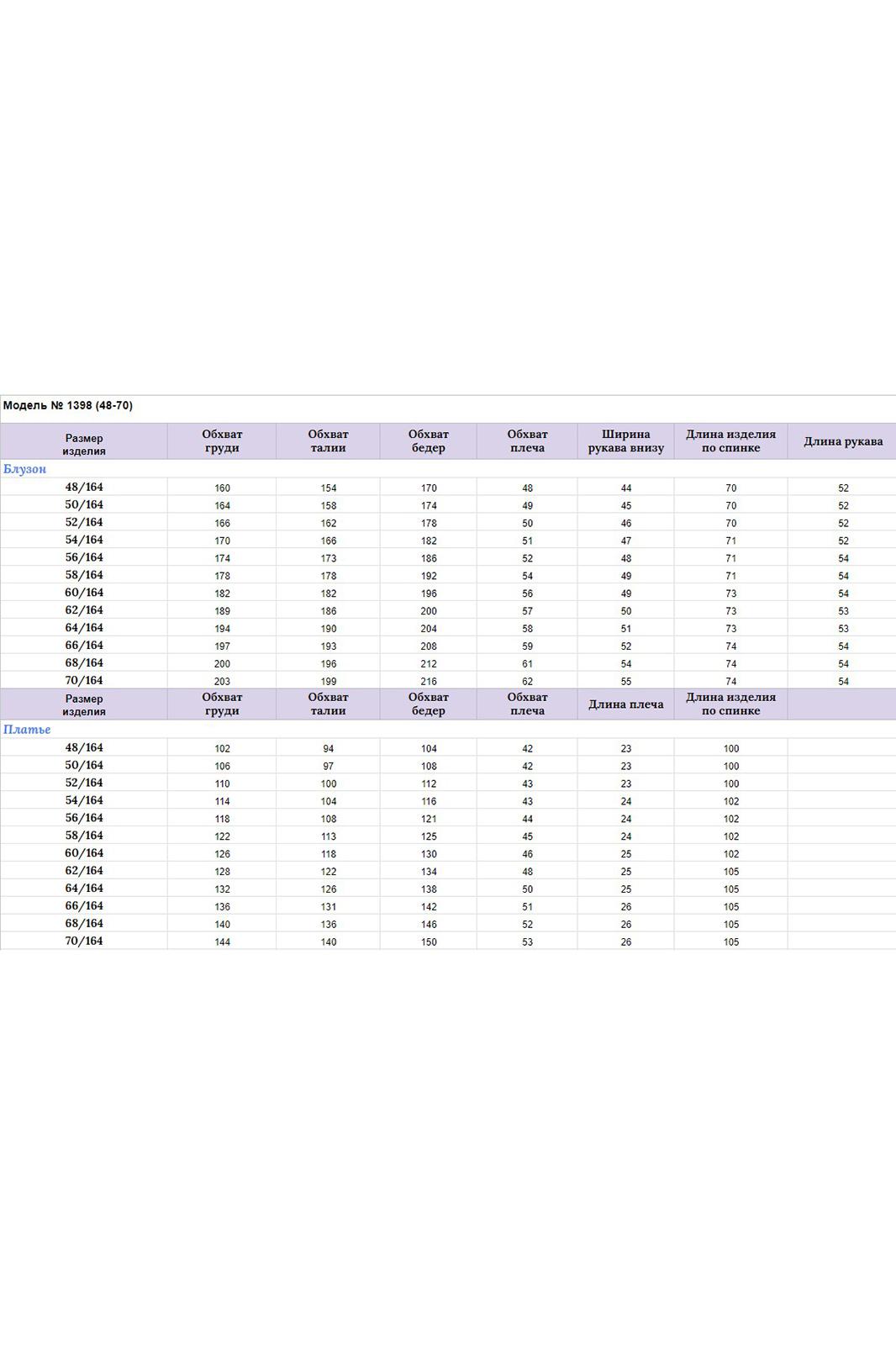This screenshot has width=896, height=1345.
Task: Select the 'Платье' section label
Action: click(x=27, y=730)
